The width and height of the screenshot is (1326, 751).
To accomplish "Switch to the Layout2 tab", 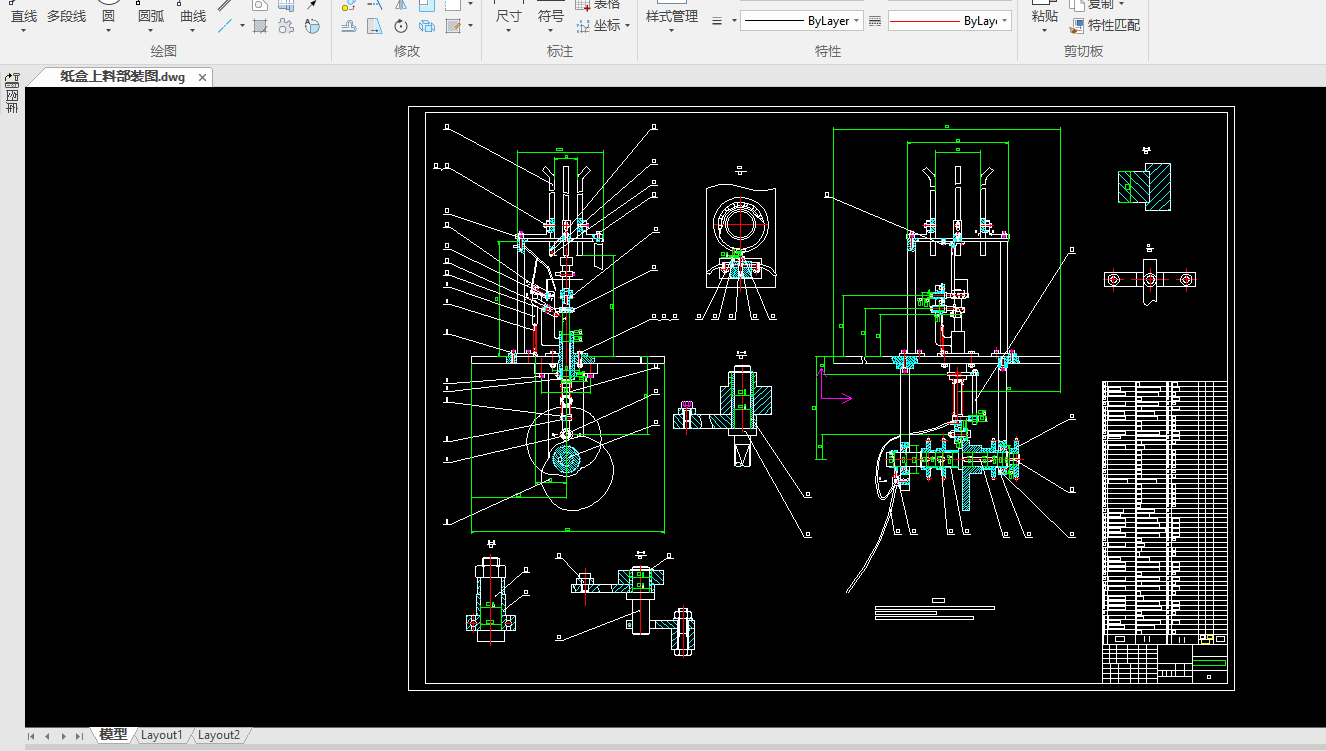I will [x=218, y=735].
